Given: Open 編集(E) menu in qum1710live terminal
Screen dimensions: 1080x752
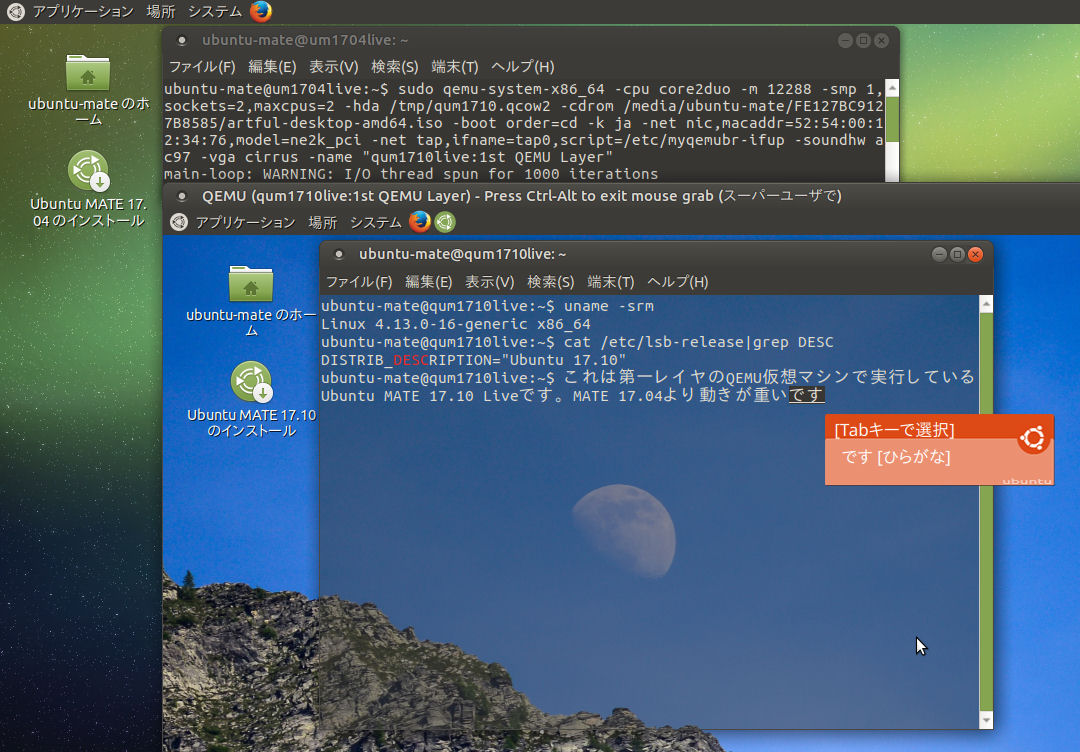Looking at the screenshot, I should tap(428, 282).
